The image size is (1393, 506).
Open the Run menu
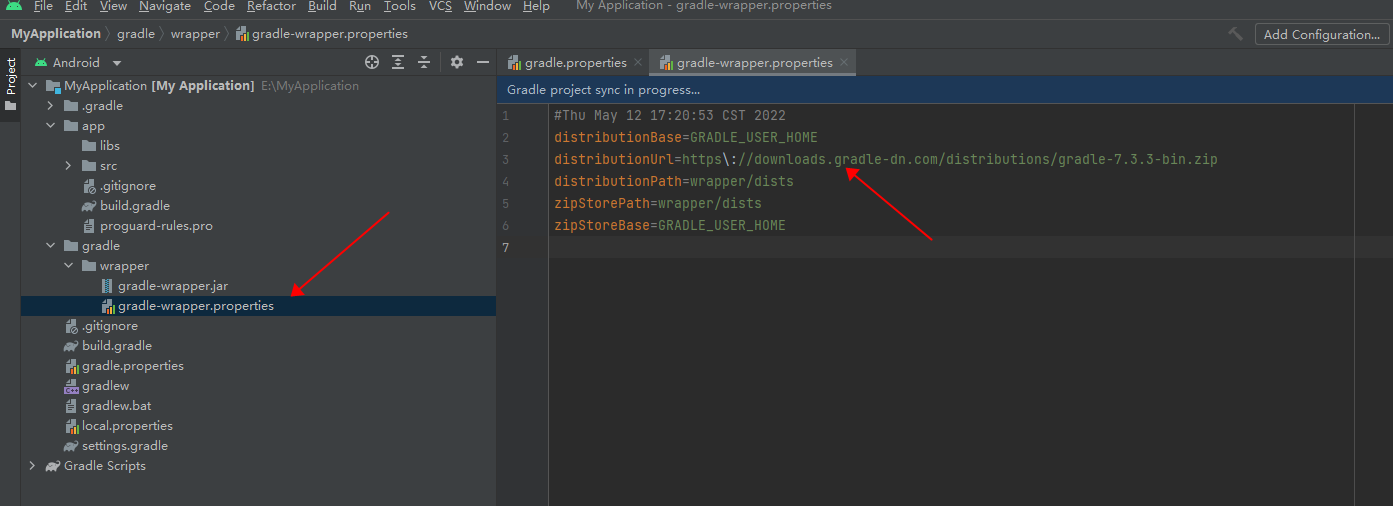tap(360, 6)
